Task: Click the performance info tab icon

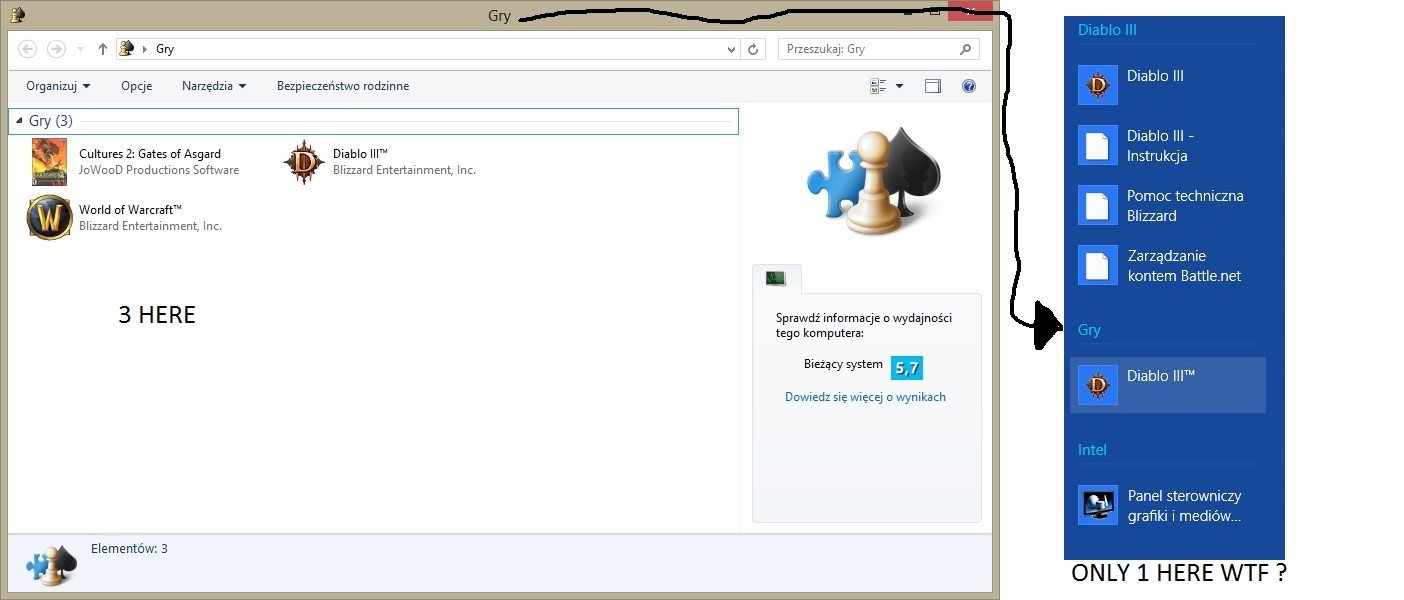Action: point(776,278)
